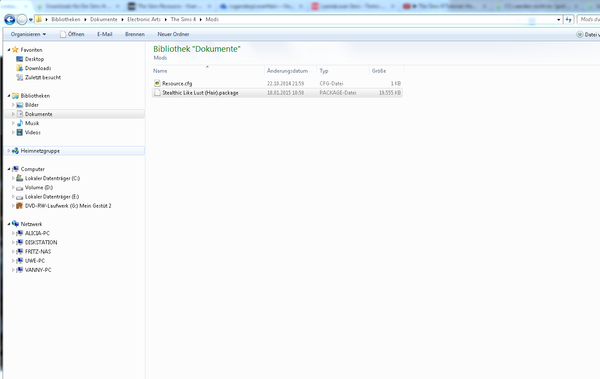Select Dokumente in the address breadcrumb
The width and height of the screenshot is (600, 379).
click(x=104, y=19)
